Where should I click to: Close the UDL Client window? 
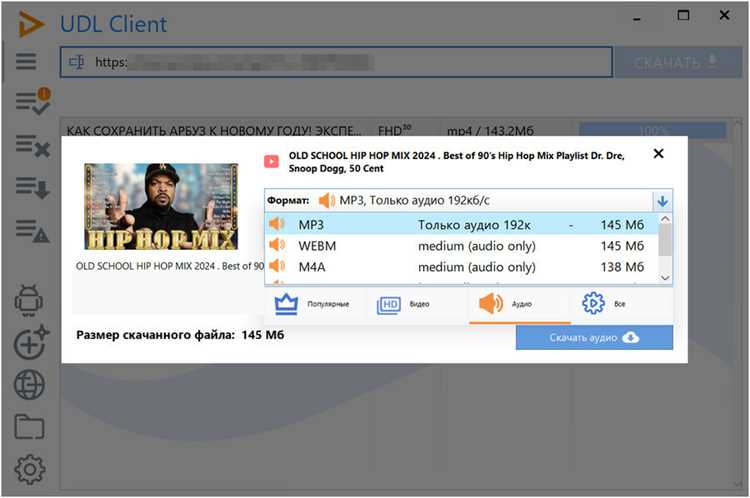pos(725,15)
